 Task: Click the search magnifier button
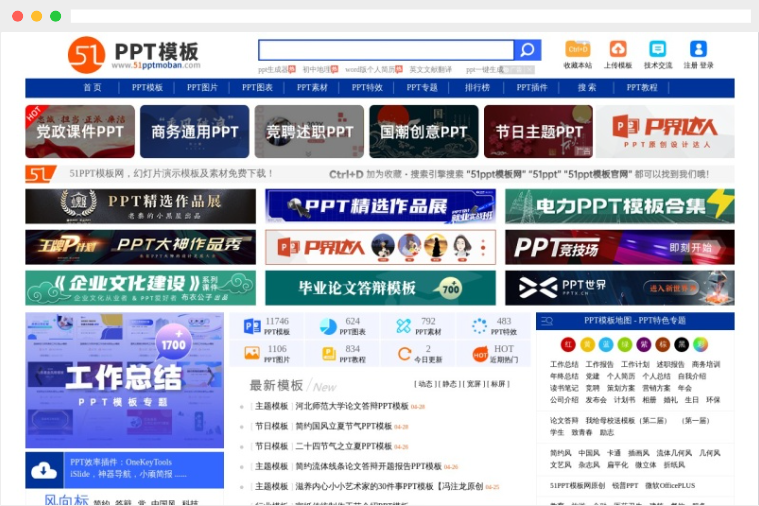[527, 50]
